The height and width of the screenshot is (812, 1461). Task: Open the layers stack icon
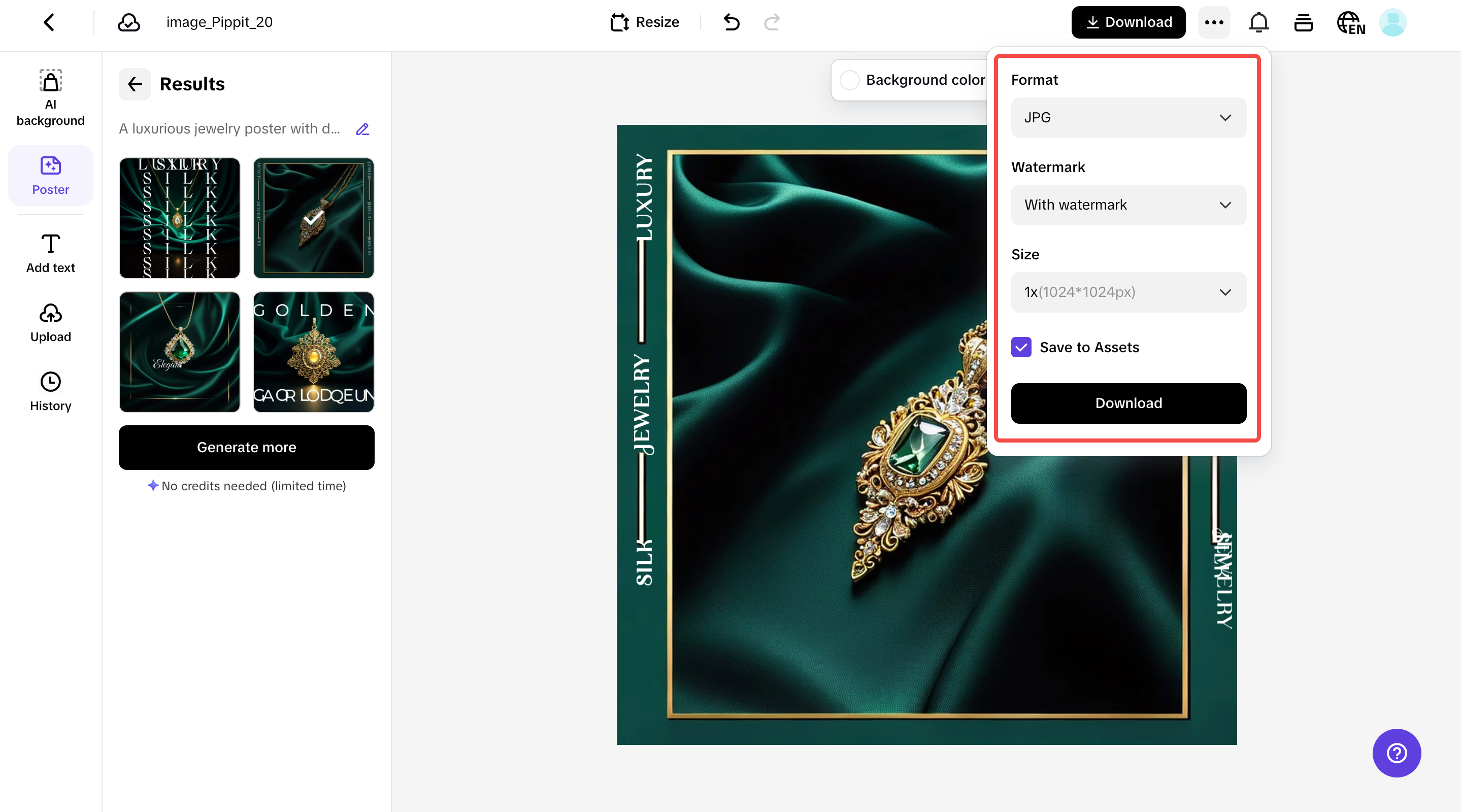coord(1303,23)
